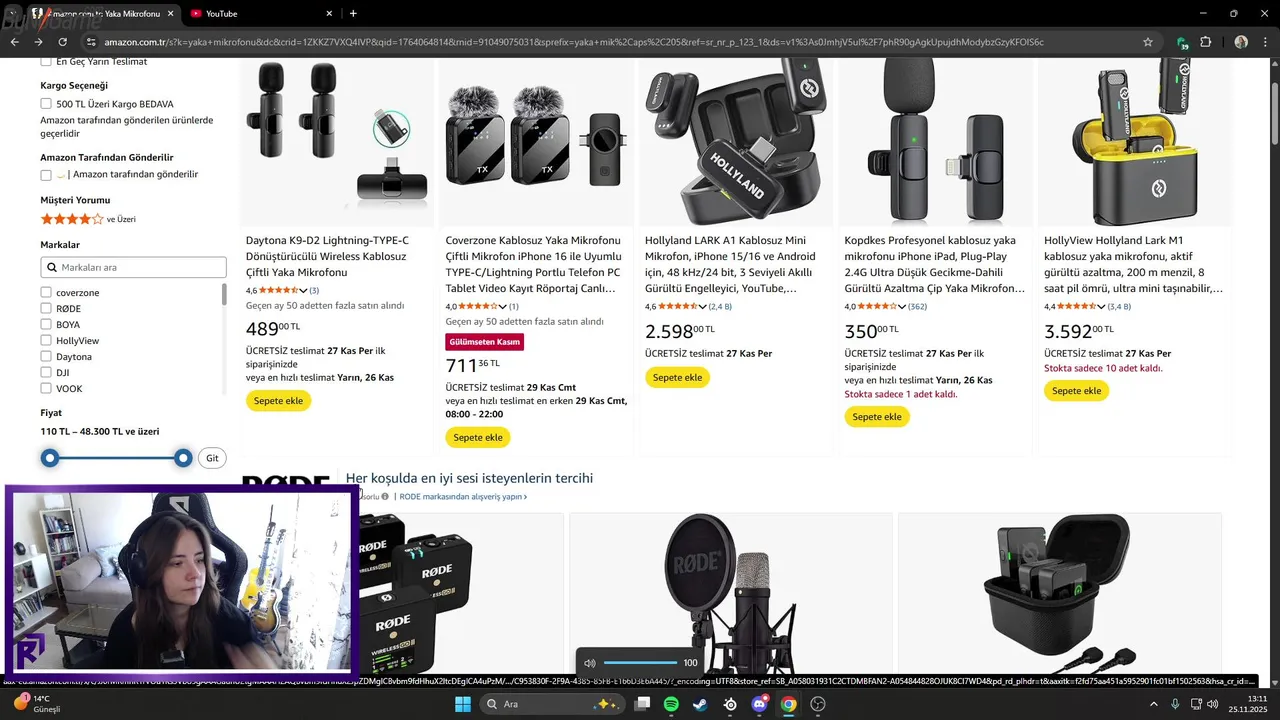The height and width of the screenshot is (720, 1280).
Task: Expand rating popover for Kopdkes microphone
Action: click(902, 307)
